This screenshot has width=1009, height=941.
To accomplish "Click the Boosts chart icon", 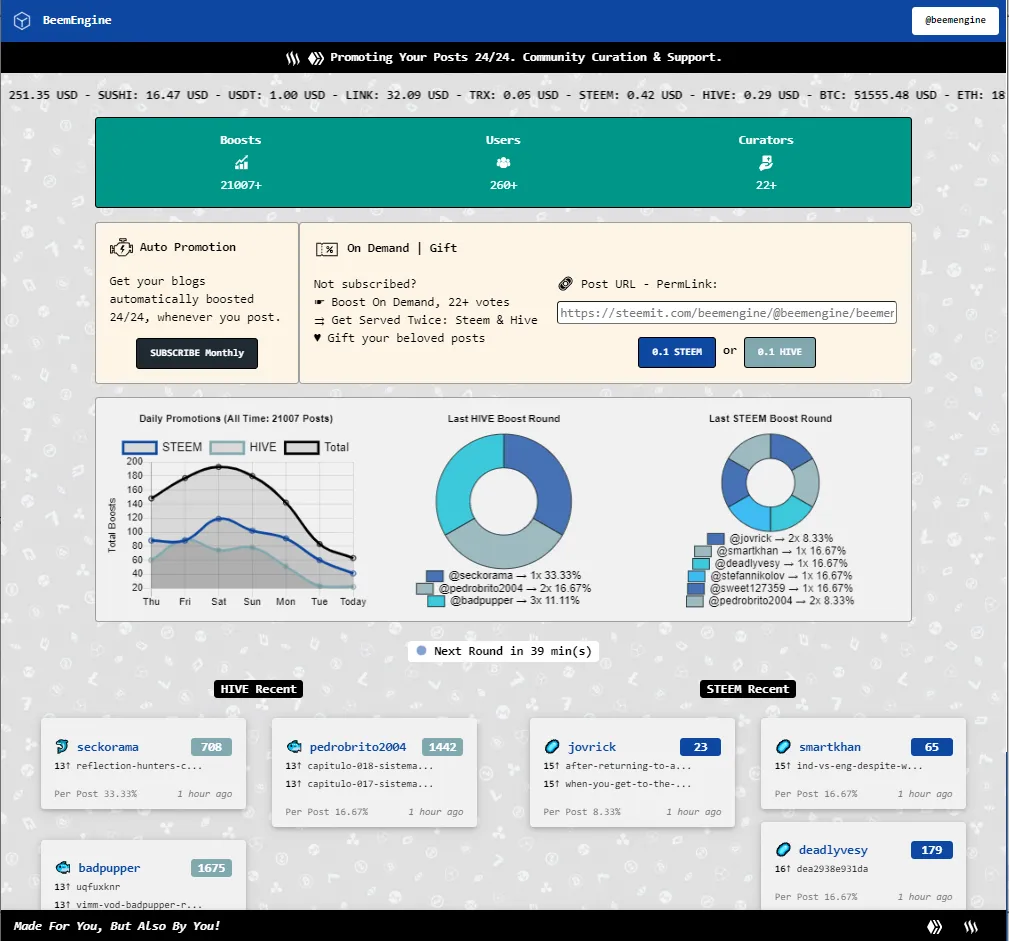I will point(241,163).
